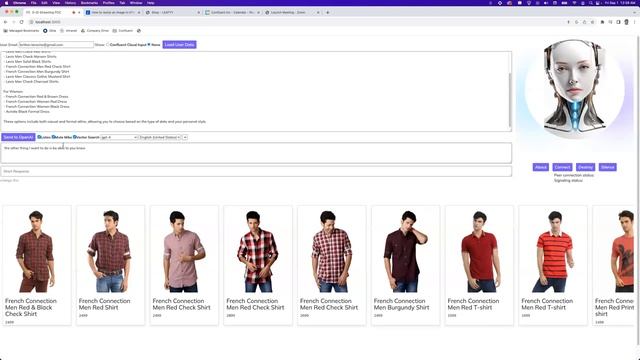
Task: Click the Load User Data button
Action: 179,44
